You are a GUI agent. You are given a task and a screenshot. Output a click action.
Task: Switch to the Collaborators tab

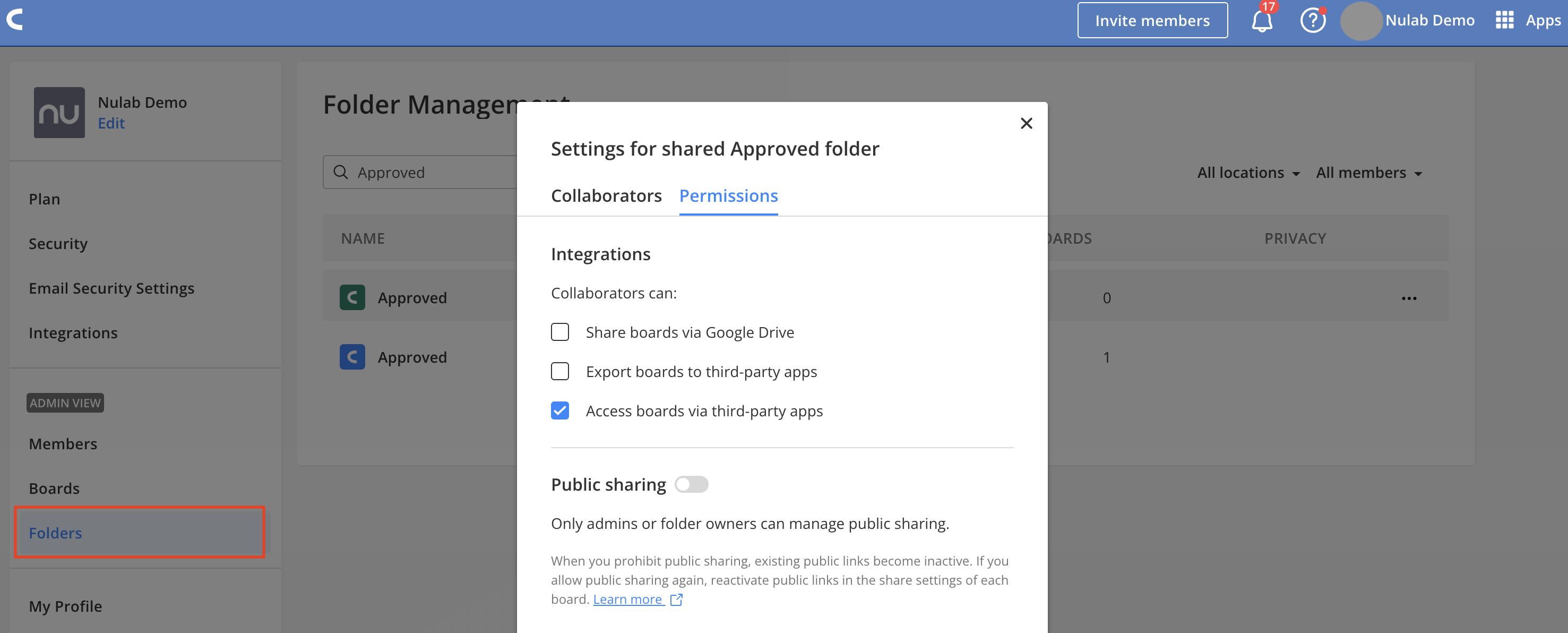tap(606, 195)
